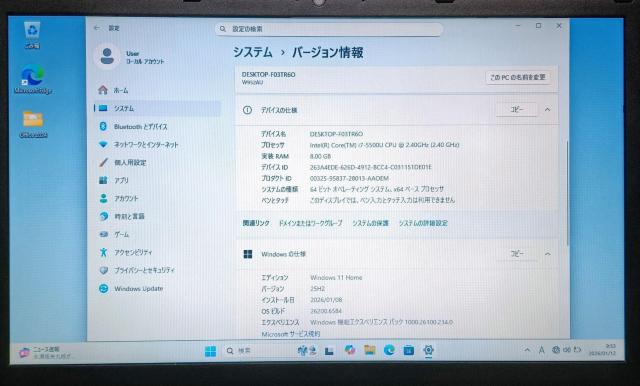
Task: Show hidden system tray icons chevron
Action: point(527,350)
